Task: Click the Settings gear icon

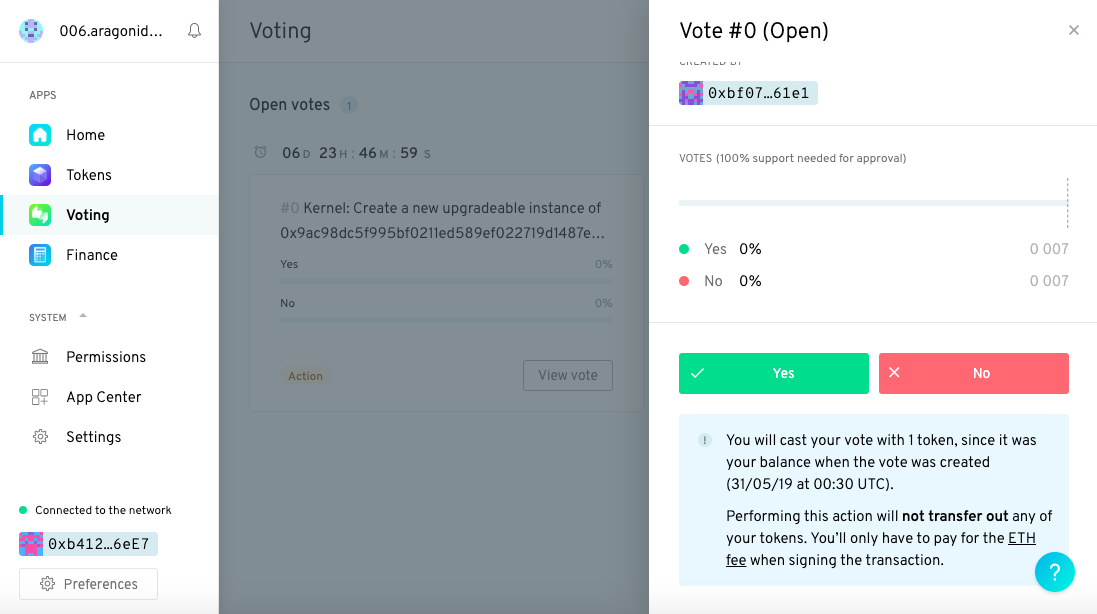Action: click(40, 437)
